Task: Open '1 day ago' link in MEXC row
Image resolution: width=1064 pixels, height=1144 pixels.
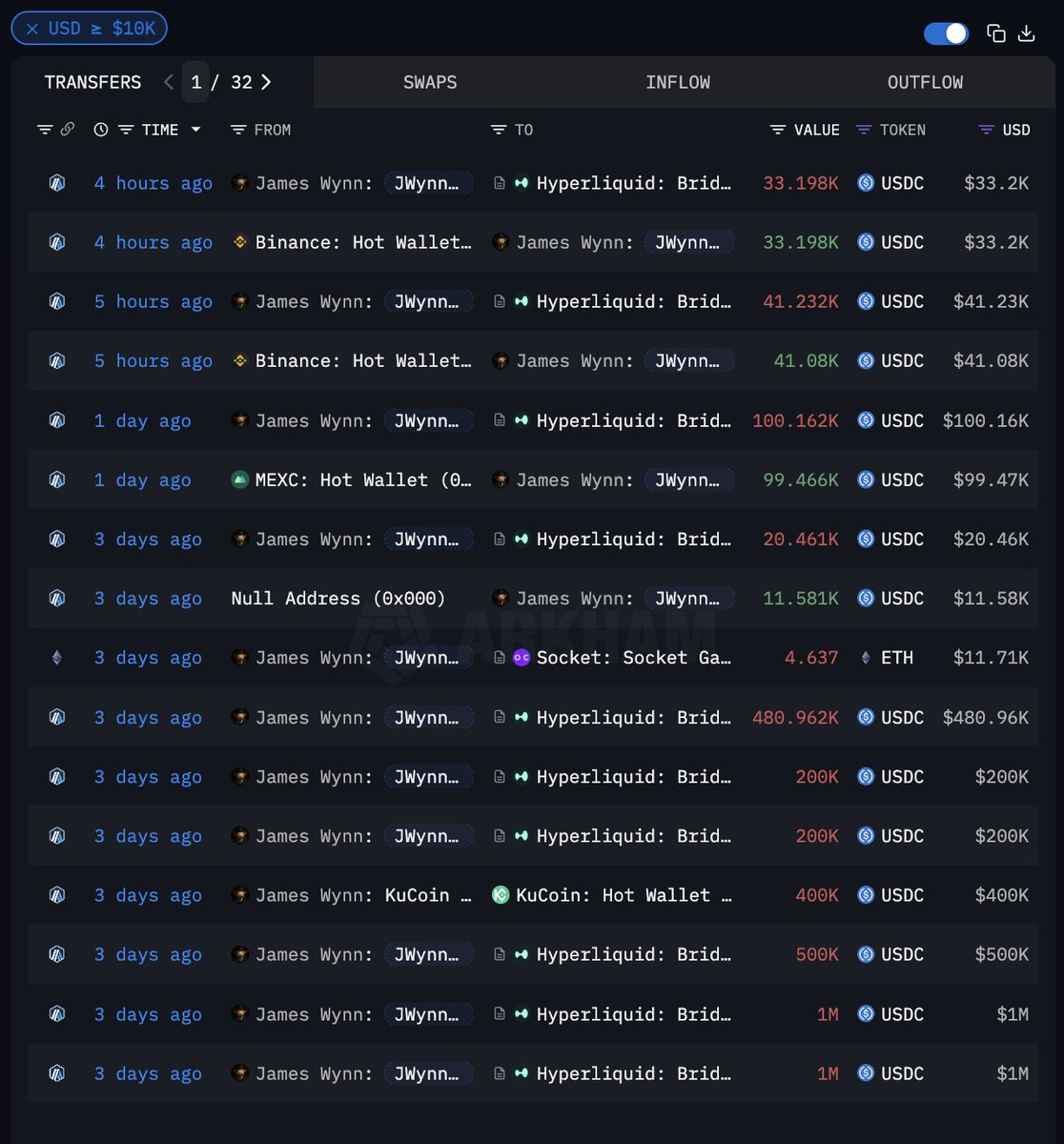Action: 142,480
